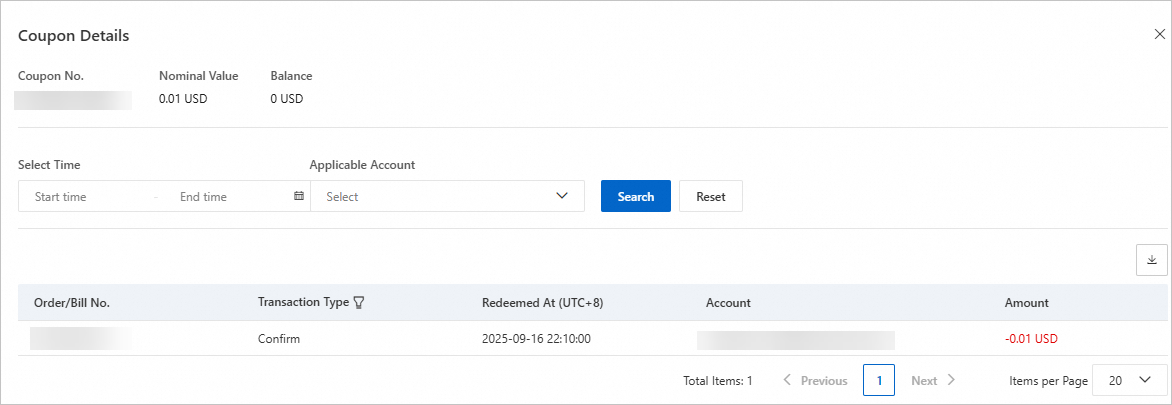
Task: Go to the Next page
Action: pos(933,380)
